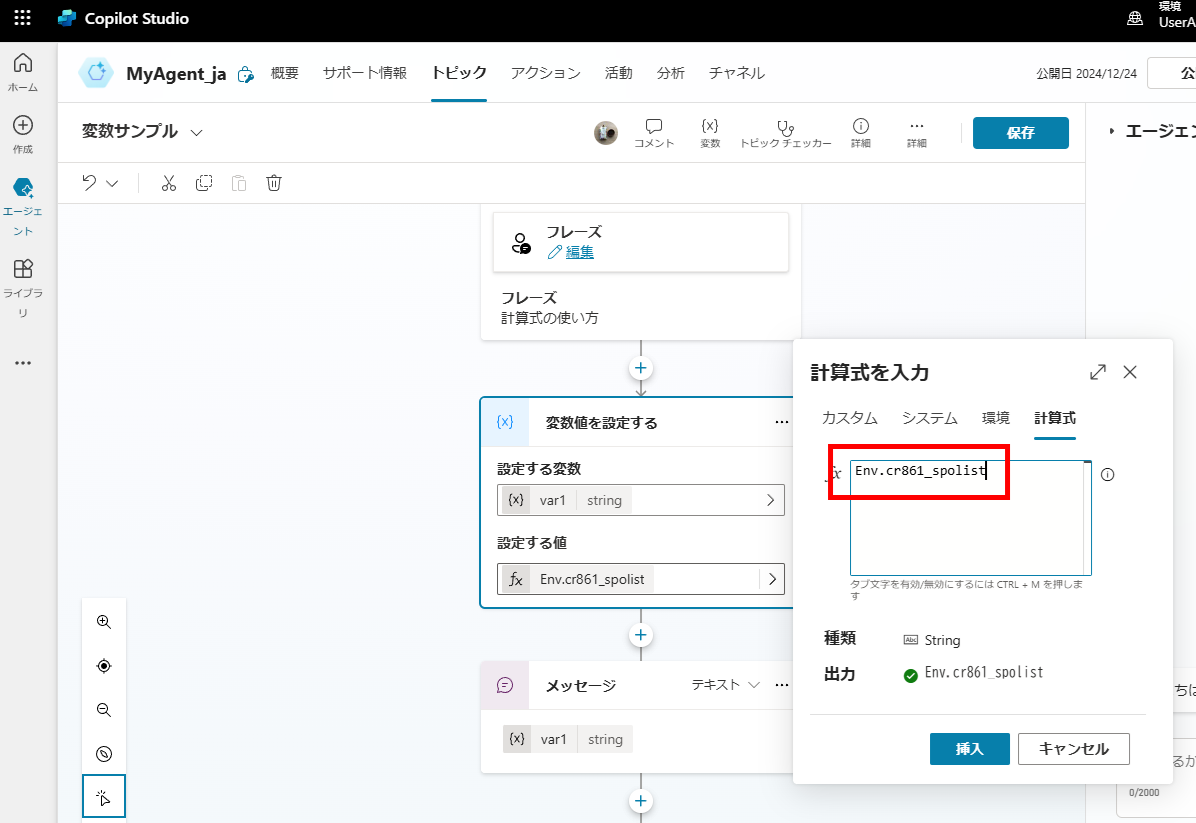Screen dimensions: 1196x823
Task: Zoom in on the canvas
Action: click(104, 621)
